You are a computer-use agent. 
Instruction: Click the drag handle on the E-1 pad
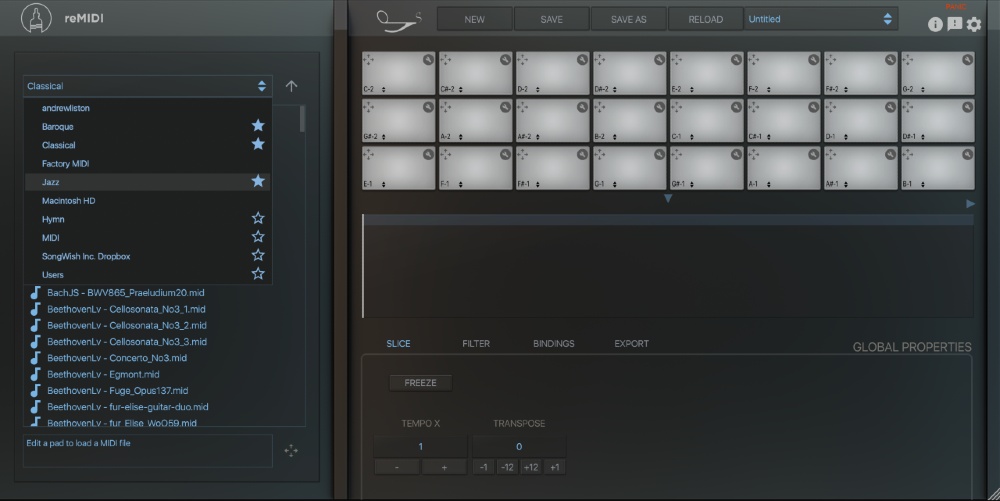(x=369, y=155)
